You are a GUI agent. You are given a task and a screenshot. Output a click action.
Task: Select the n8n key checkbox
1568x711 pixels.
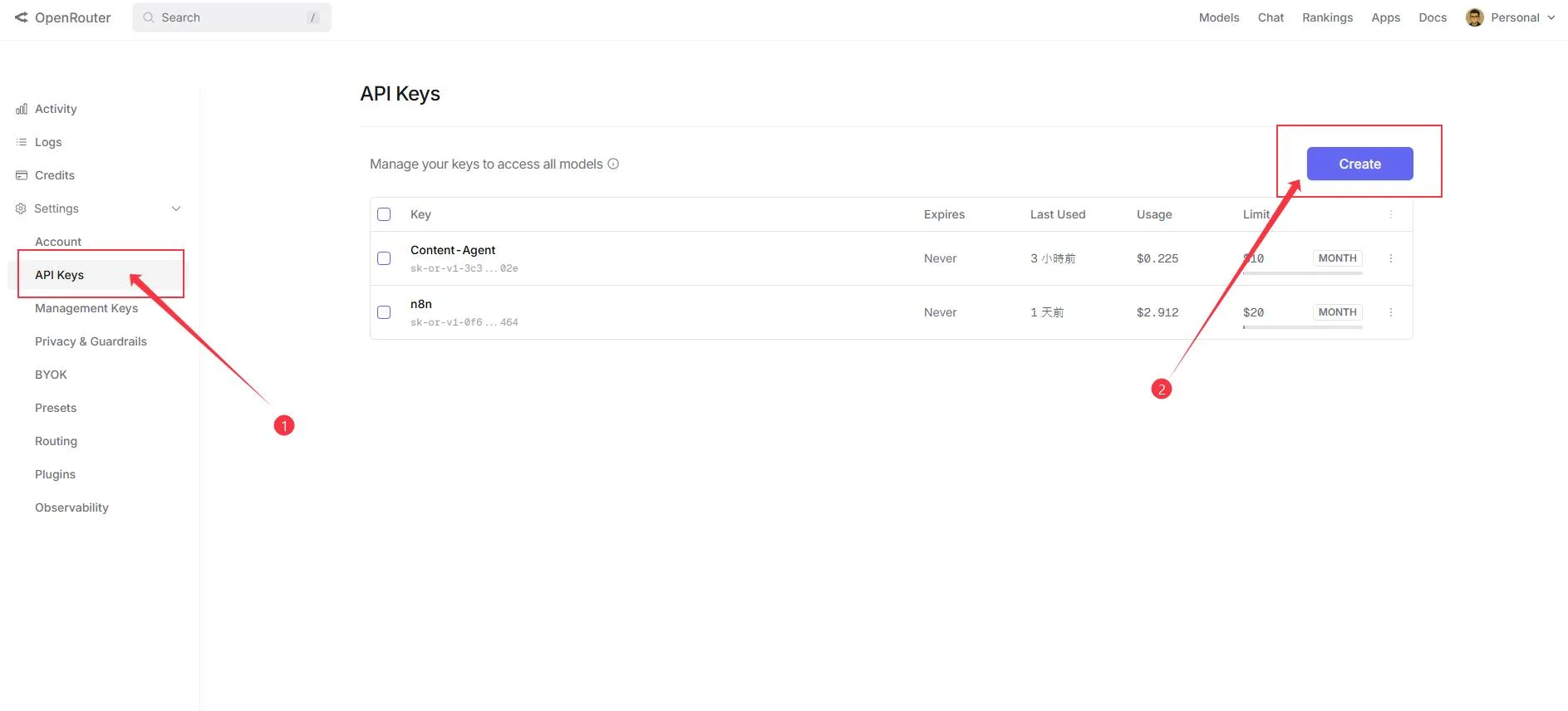[384, 312]
